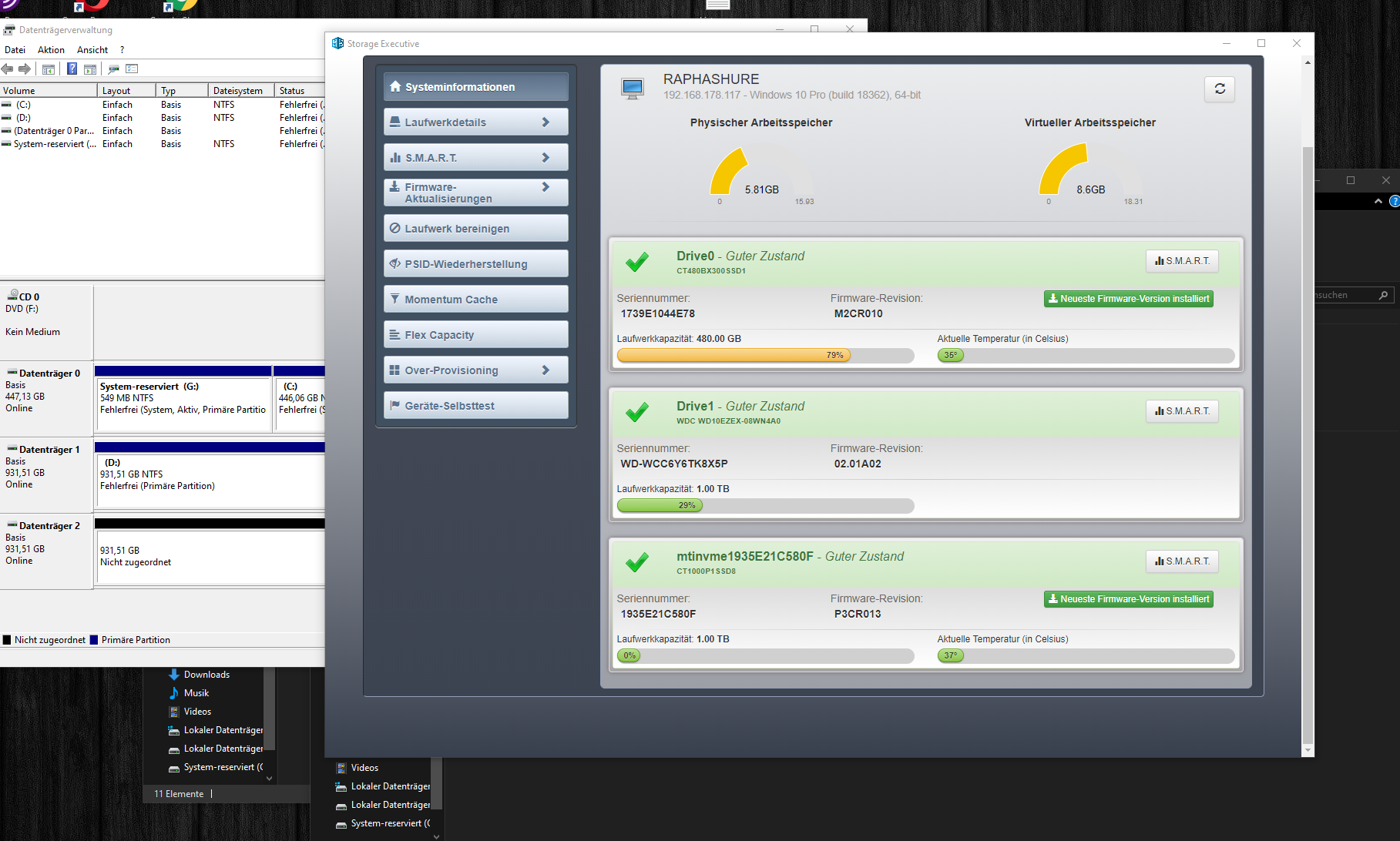Click the green checkmark next to Drive1
Viewport: 1400px width, 841px height.
point(636,412)
